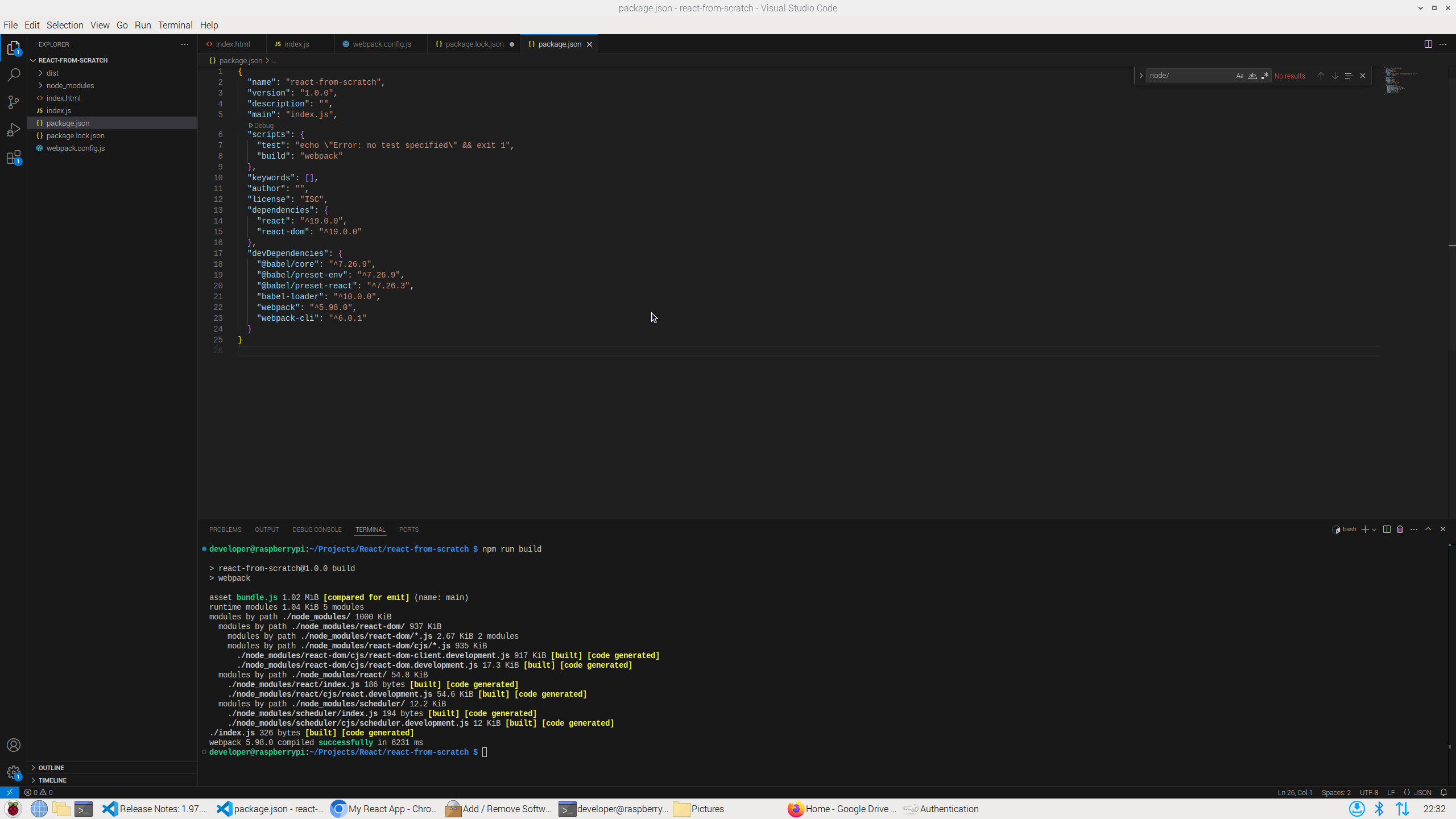
Task: Open Raspberry Pi menu on taskbar
Action: (13, 809)
